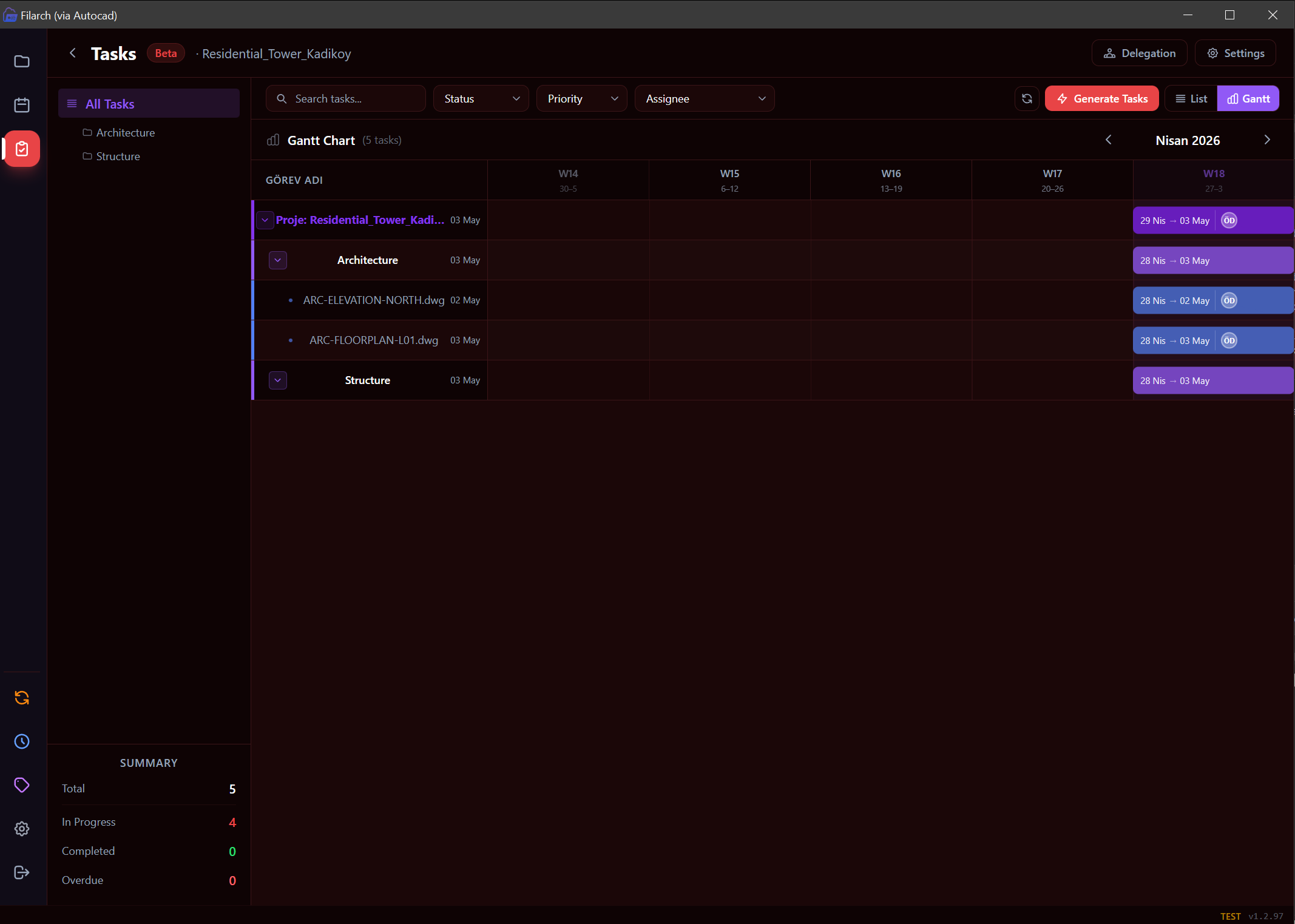The width and height of the screenshot is (1295, 924).
Task: Switch to List view
Action: [1191, 99]
